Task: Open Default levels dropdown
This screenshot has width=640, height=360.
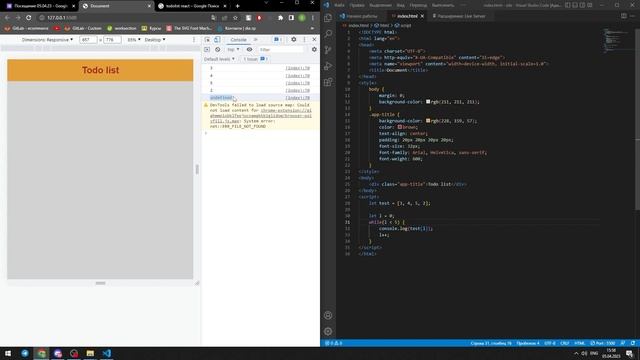Action: click(220, 59)
